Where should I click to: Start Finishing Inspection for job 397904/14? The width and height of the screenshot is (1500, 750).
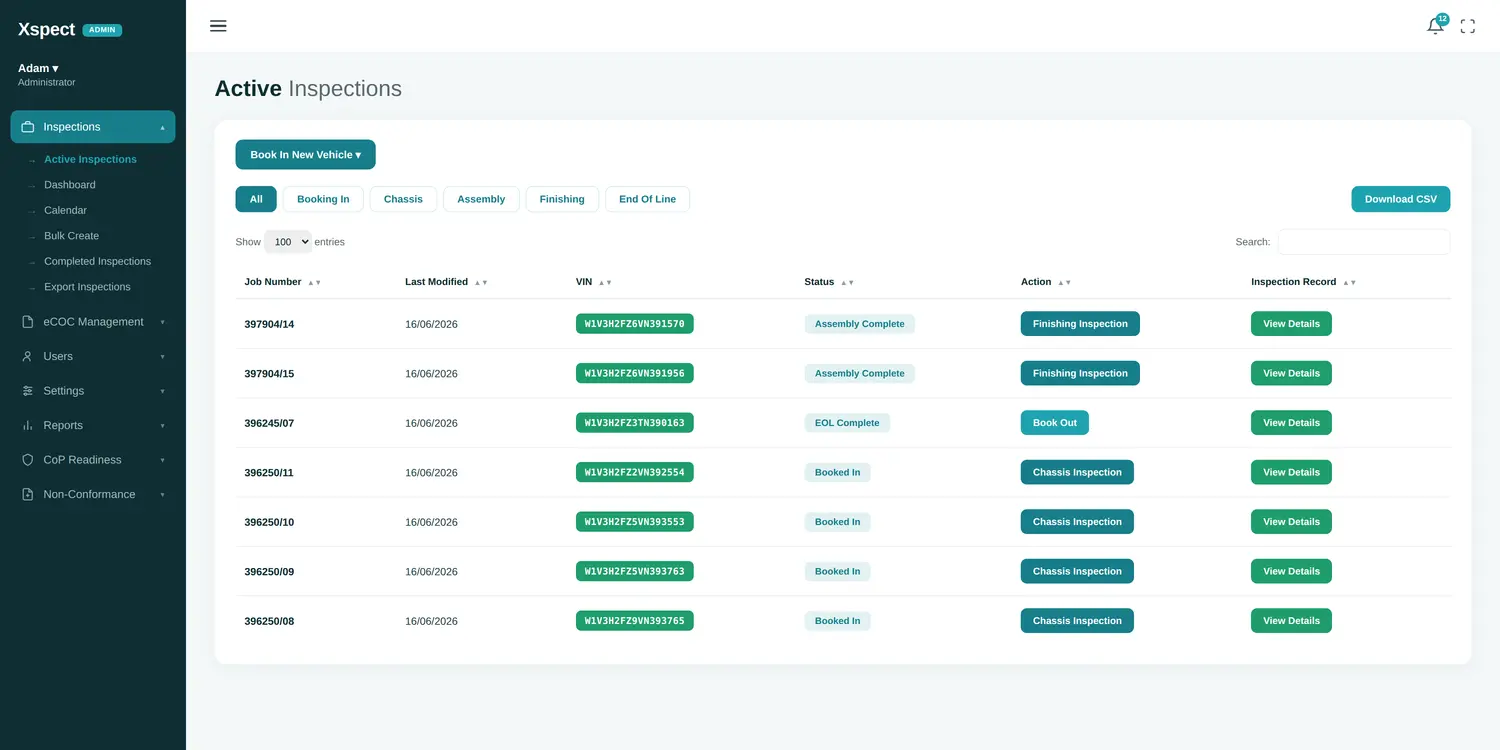coord(1080,324)
